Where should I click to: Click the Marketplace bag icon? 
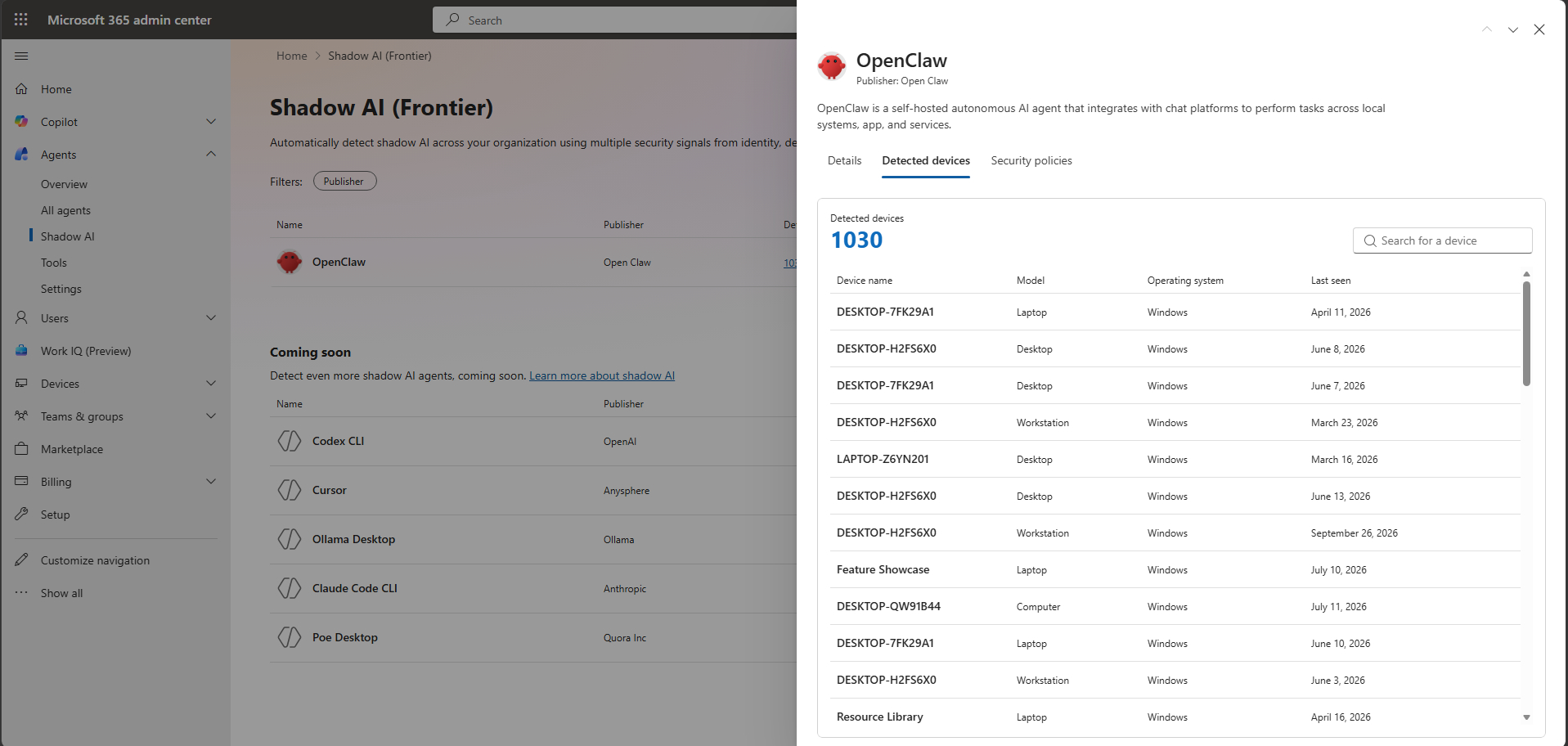21,448
